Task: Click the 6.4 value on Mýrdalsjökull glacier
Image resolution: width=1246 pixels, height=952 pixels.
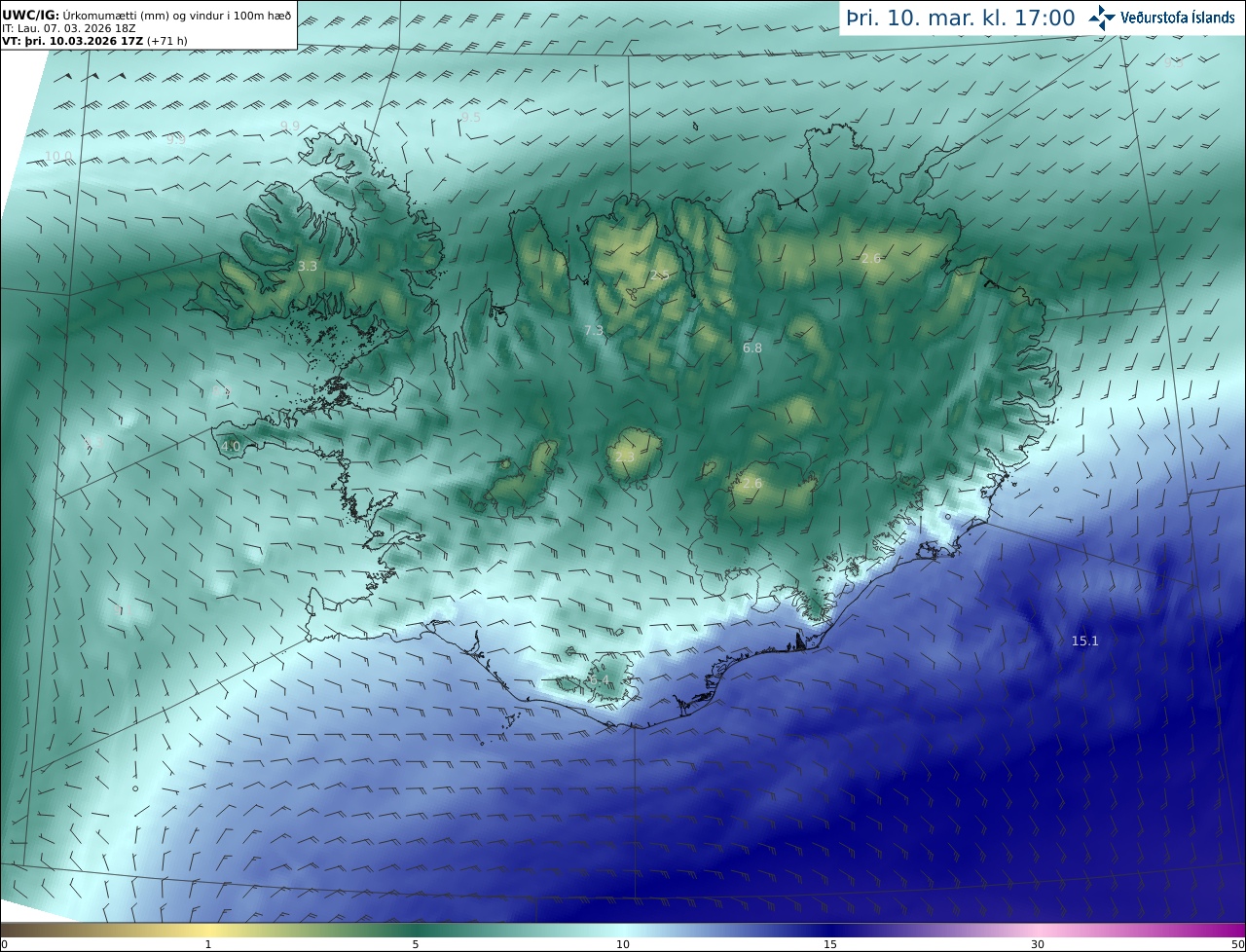Action: pyautogui.click(x=600, y=680)
